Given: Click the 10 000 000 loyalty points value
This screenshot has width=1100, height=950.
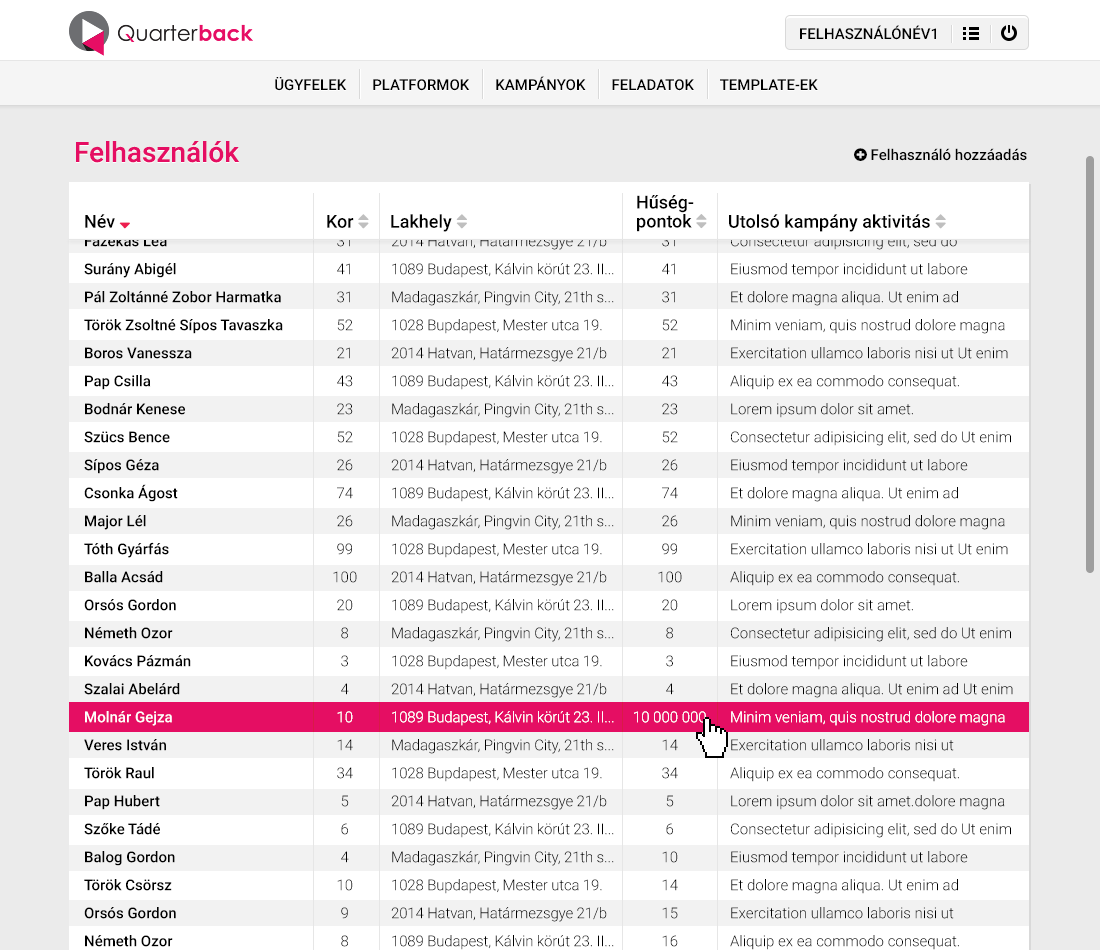Looking at the screenshot, I should tap(670, 718).
